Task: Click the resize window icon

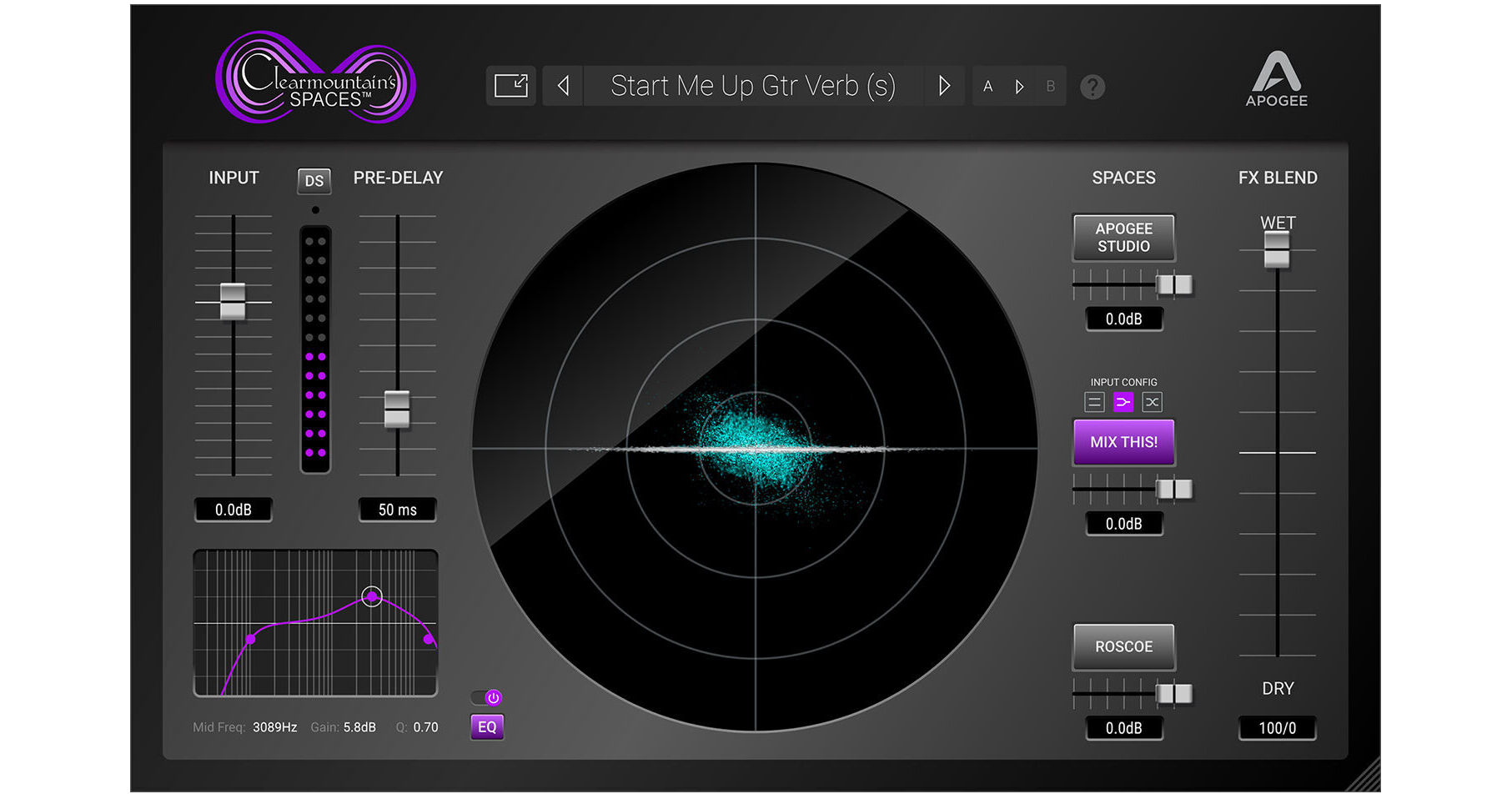Action: [x=510, y=86]
